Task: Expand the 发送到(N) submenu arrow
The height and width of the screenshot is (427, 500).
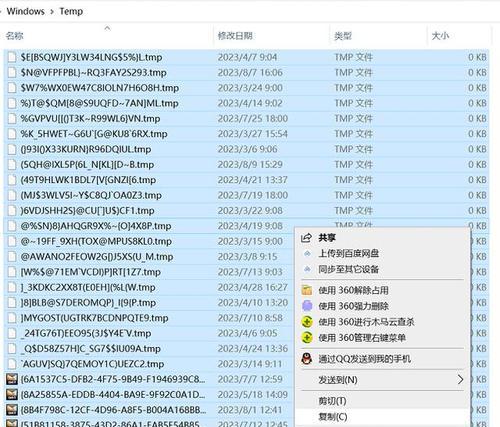Action: tap(460, 379)
